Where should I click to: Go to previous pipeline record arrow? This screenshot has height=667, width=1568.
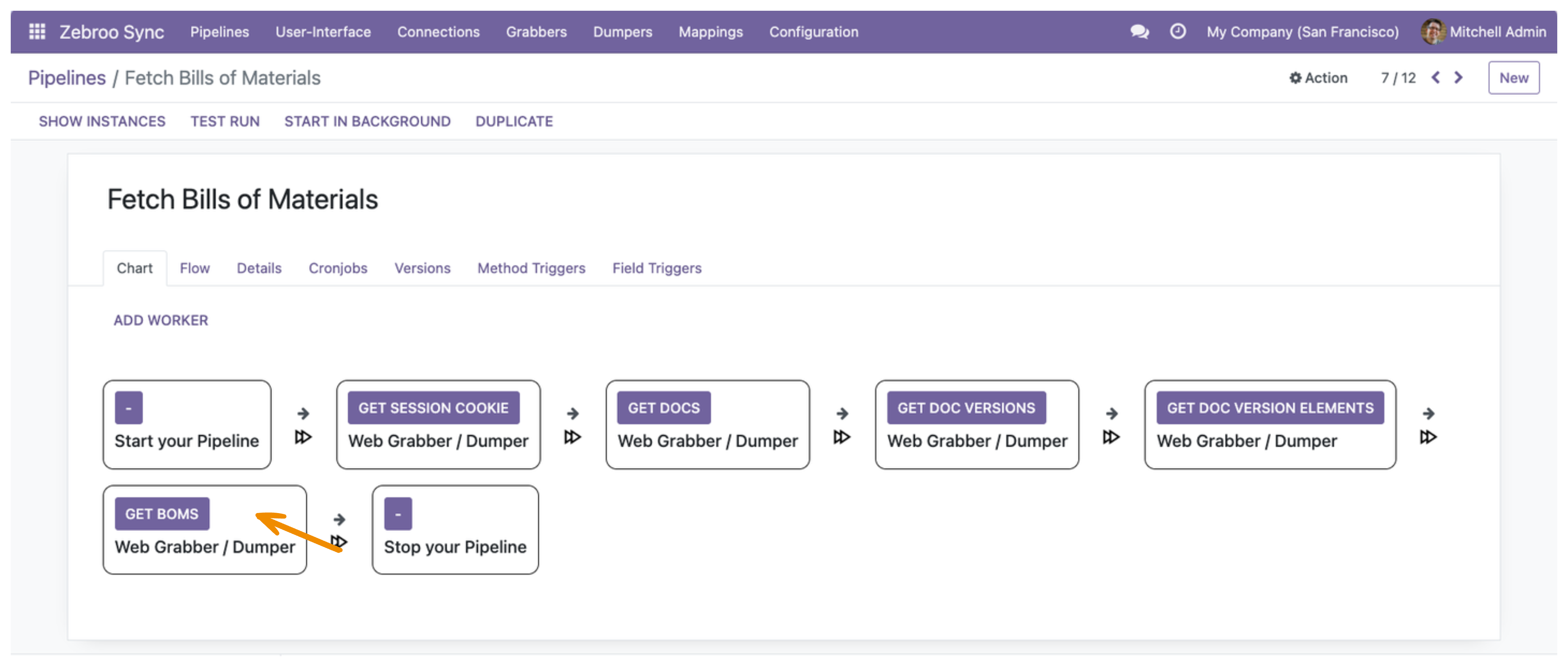pos(1436,77)
